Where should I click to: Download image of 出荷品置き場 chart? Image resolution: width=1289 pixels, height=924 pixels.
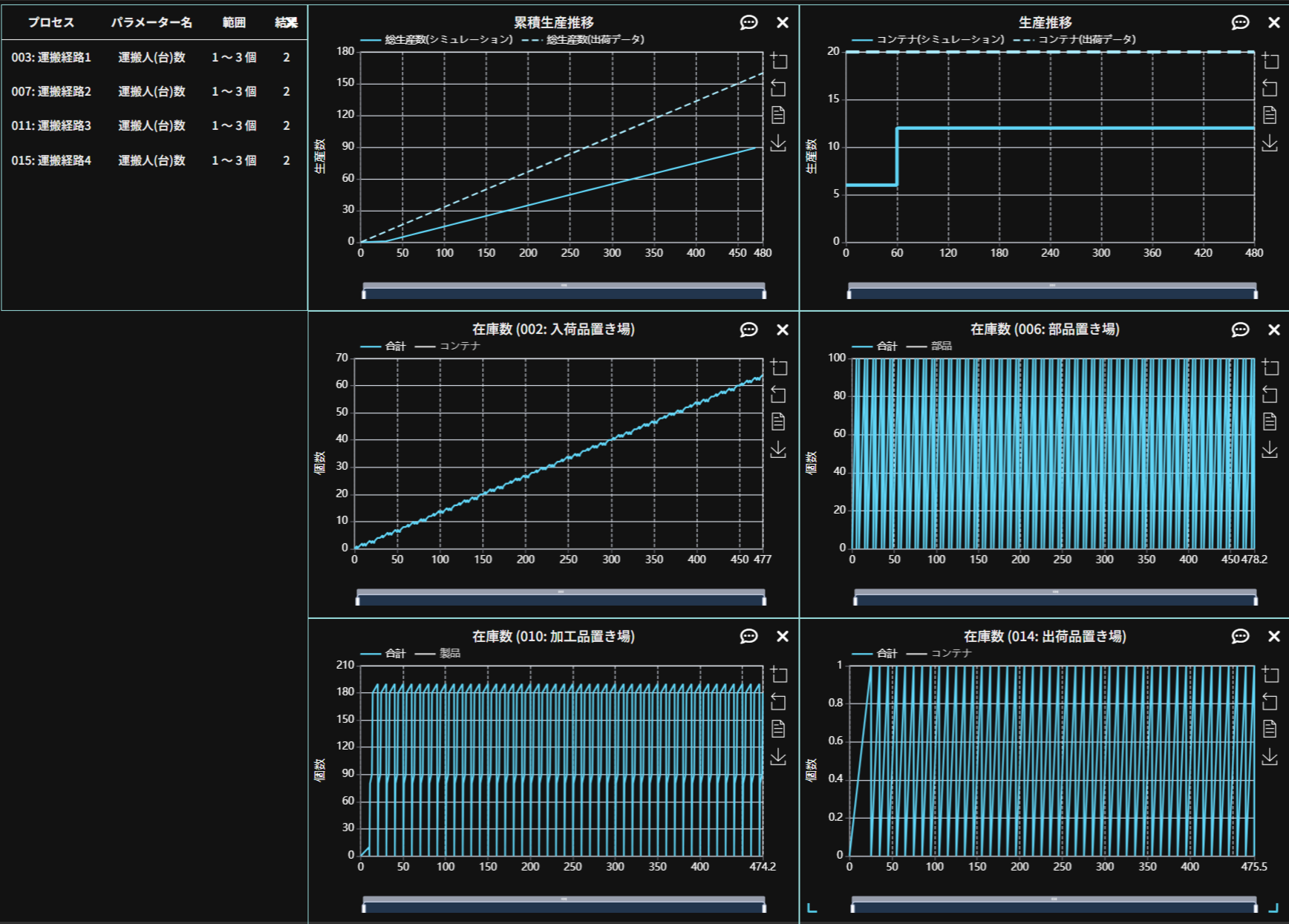click(1270, 757)
